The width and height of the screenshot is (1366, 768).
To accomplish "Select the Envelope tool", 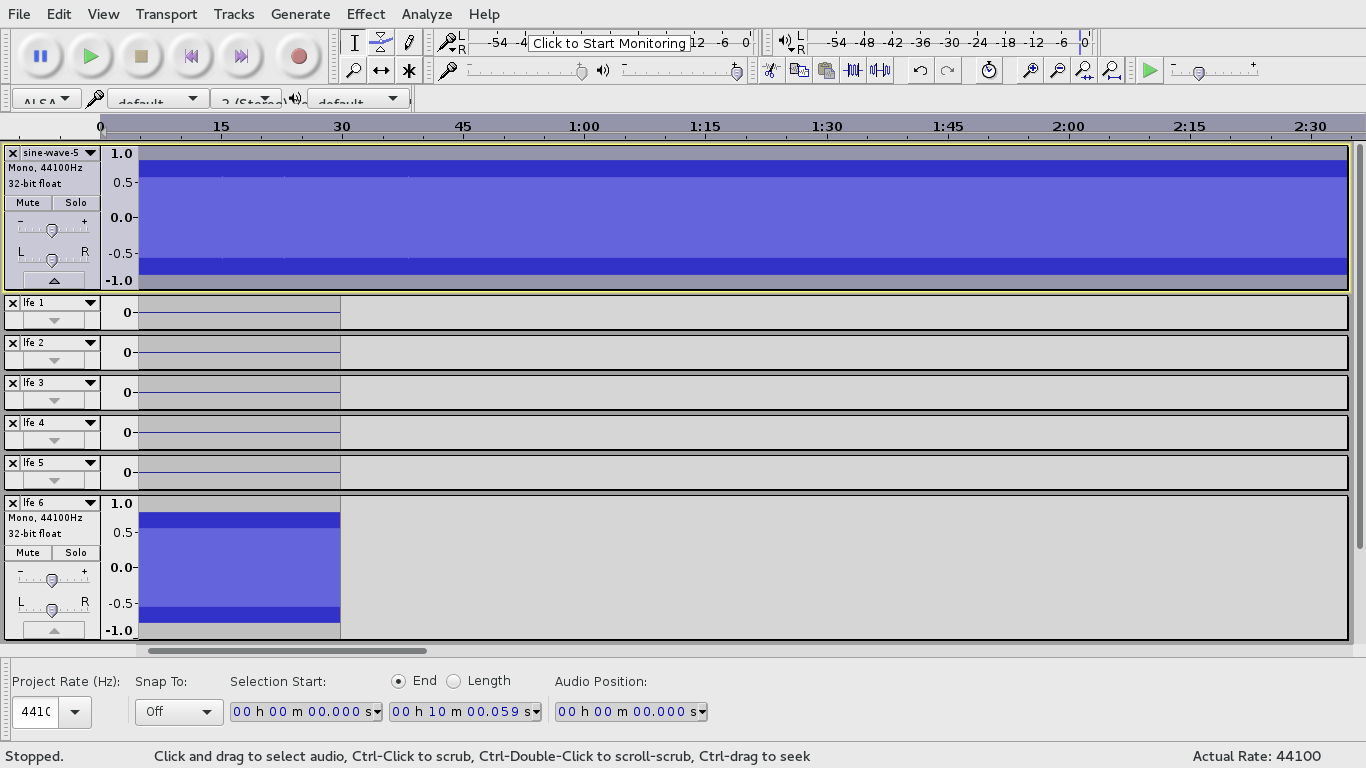I will click(381, 43).
